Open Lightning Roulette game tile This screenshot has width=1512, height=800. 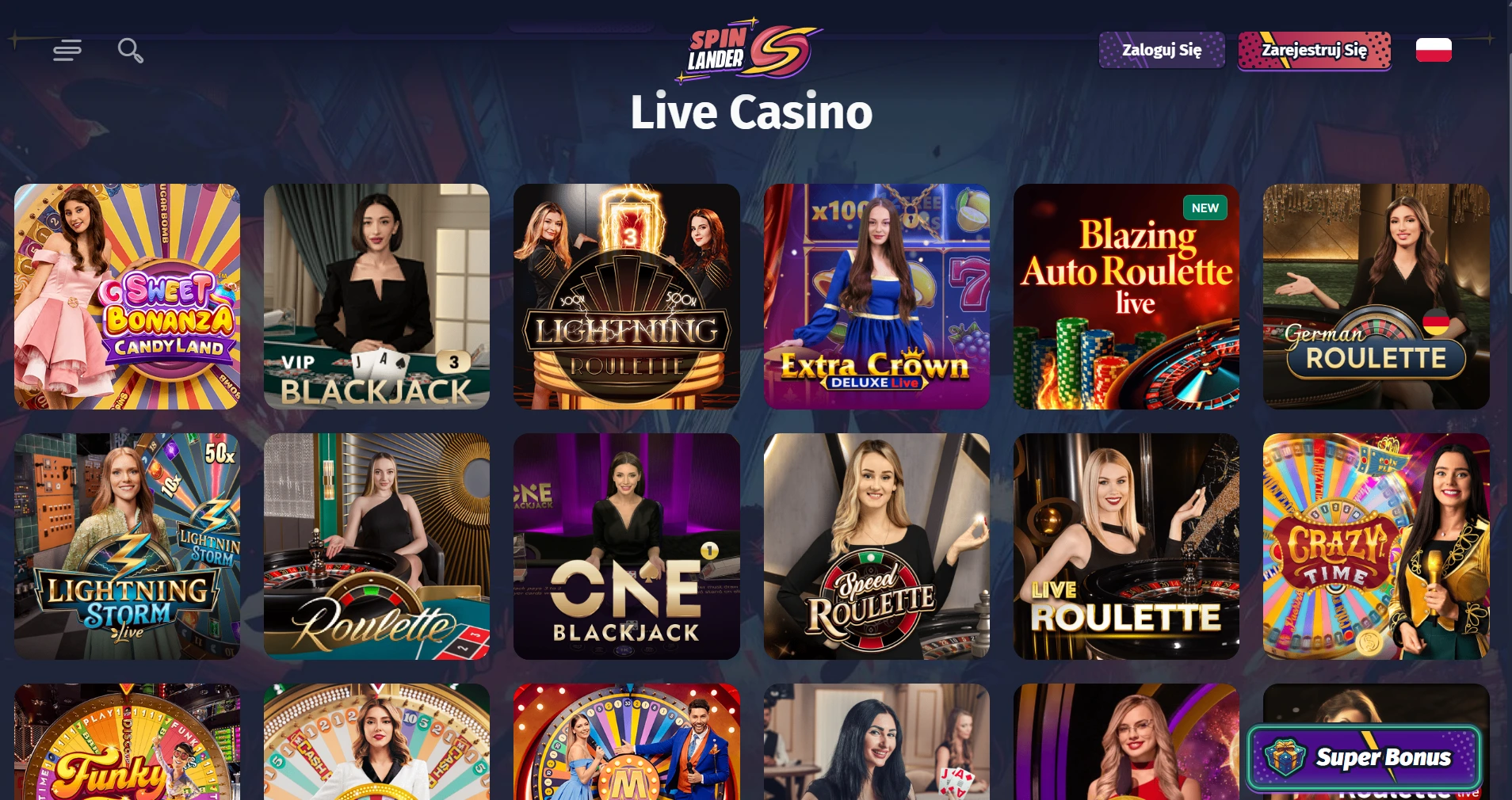[627, 297]
